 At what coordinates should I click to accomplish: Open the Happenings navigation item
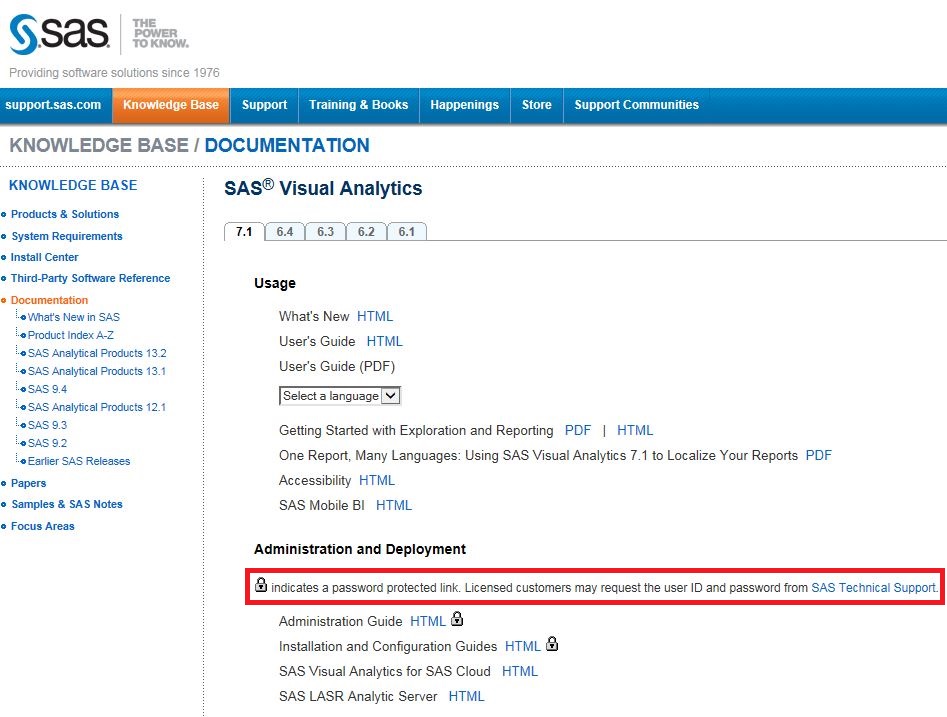tap(464, 105)
